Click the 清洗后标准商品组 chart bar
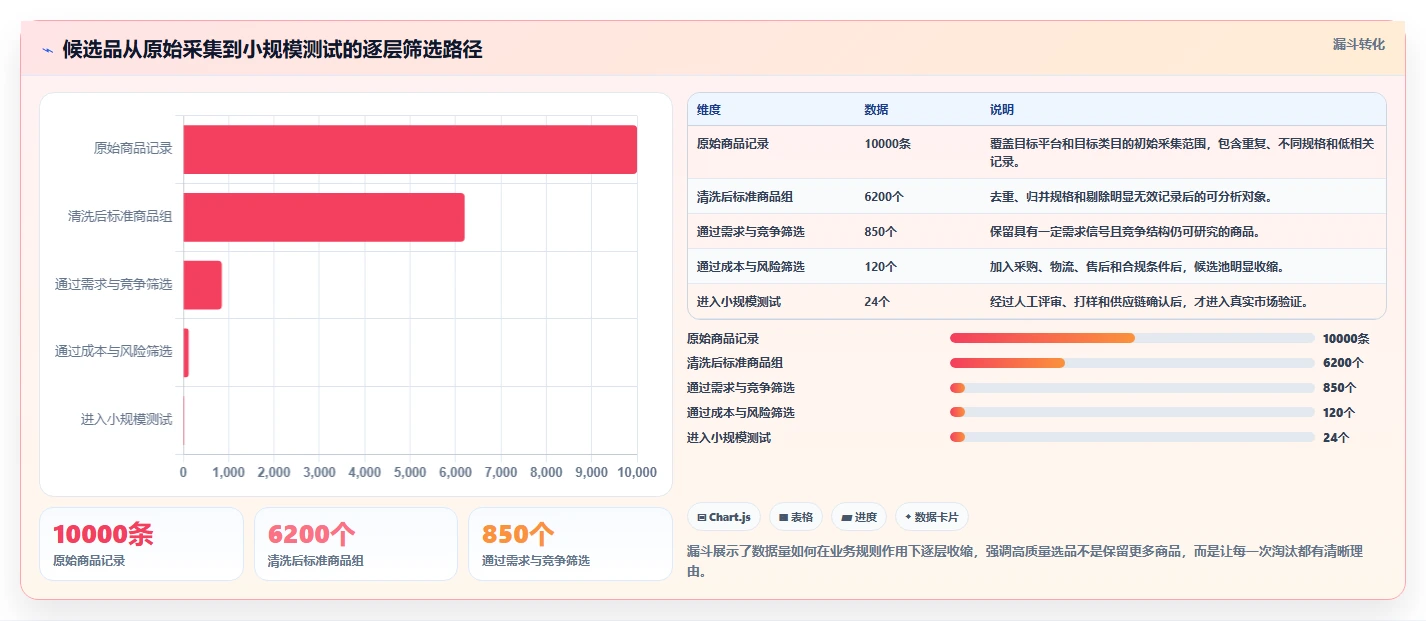Viewport: 1426px width, 621px height. [324, 217]
